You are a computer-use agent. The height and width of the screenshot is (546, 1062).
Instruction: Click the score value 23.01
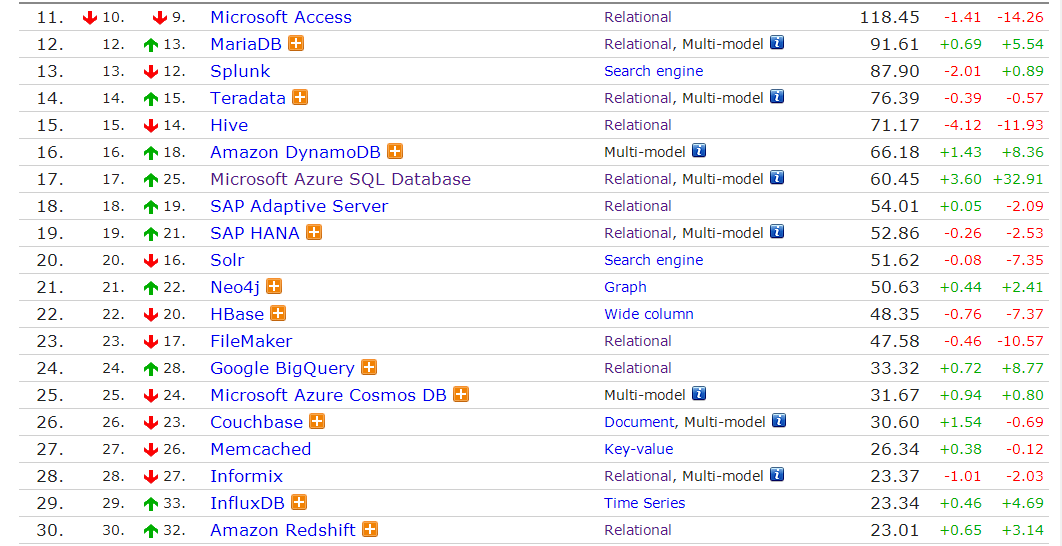pyautogui.click(x=895, y=530)
